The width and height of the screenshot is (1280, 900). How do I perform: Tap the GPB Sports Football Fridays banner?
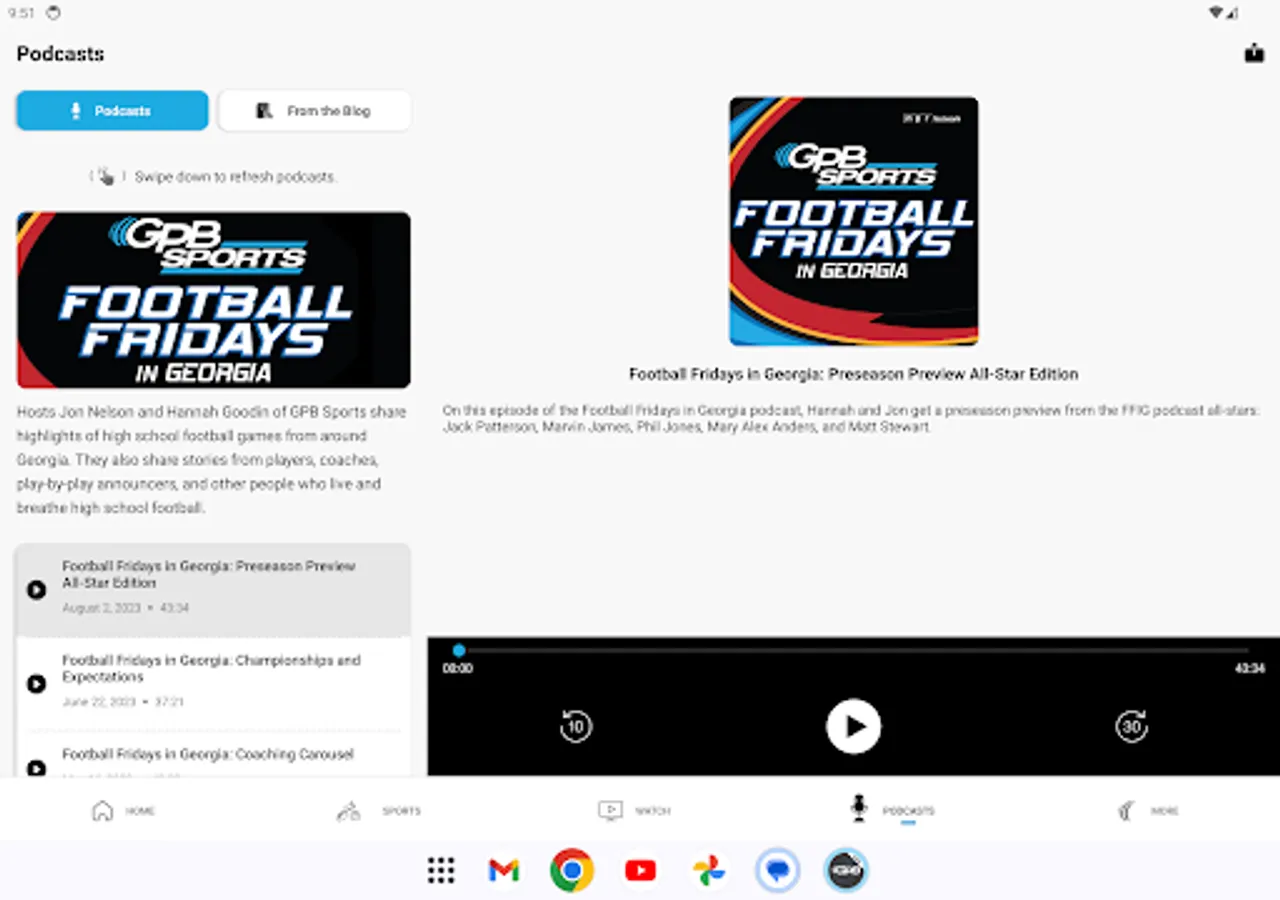[213, 300]
